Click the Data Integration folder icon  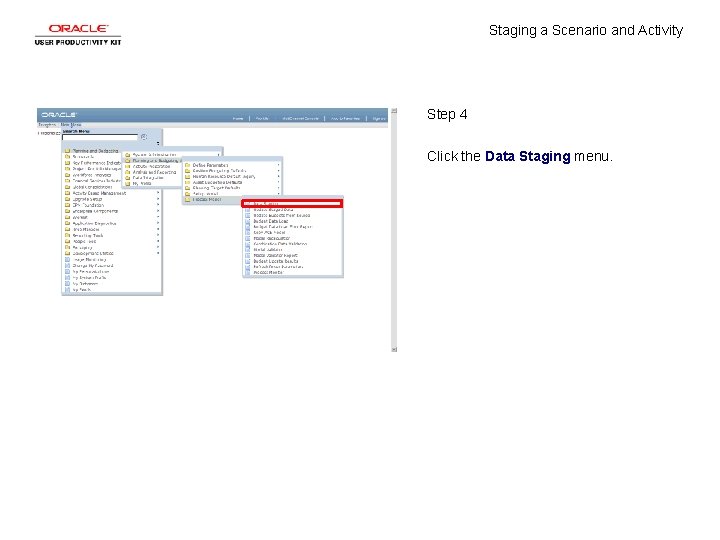point(128,178)
